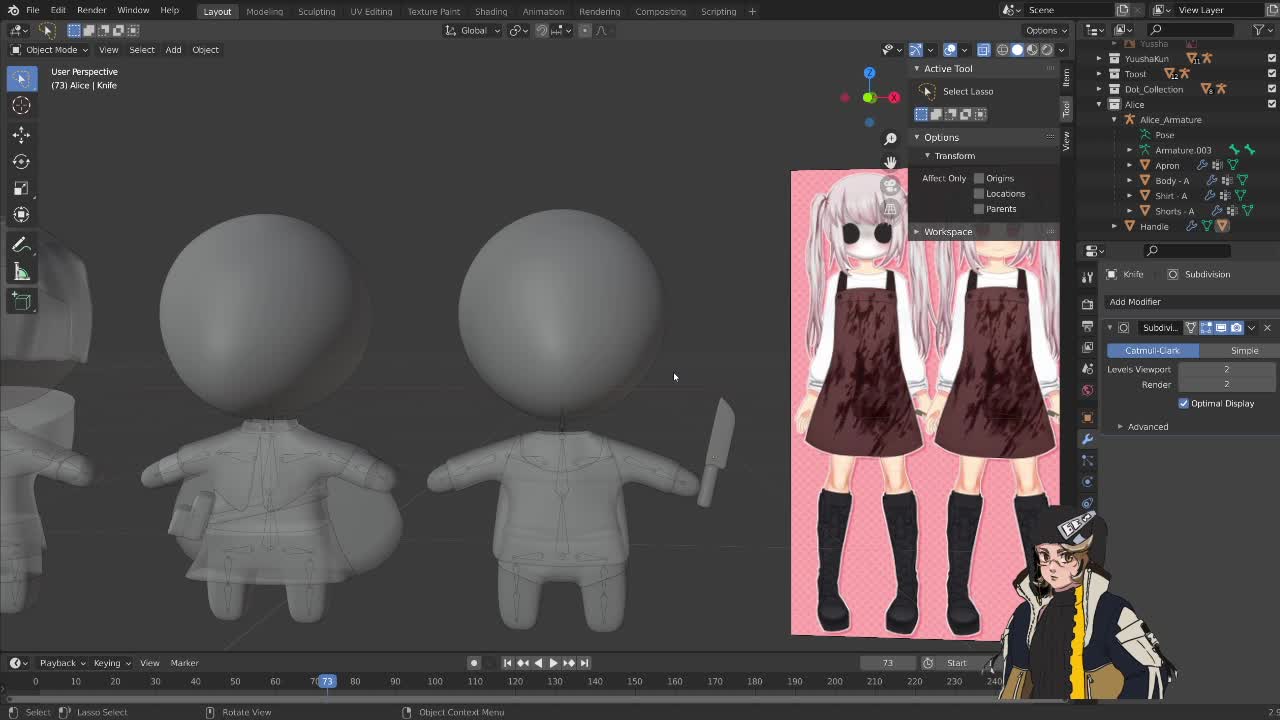Click the Pan hand viewport icon
1280x720 pixels.
tap(890, 162)
